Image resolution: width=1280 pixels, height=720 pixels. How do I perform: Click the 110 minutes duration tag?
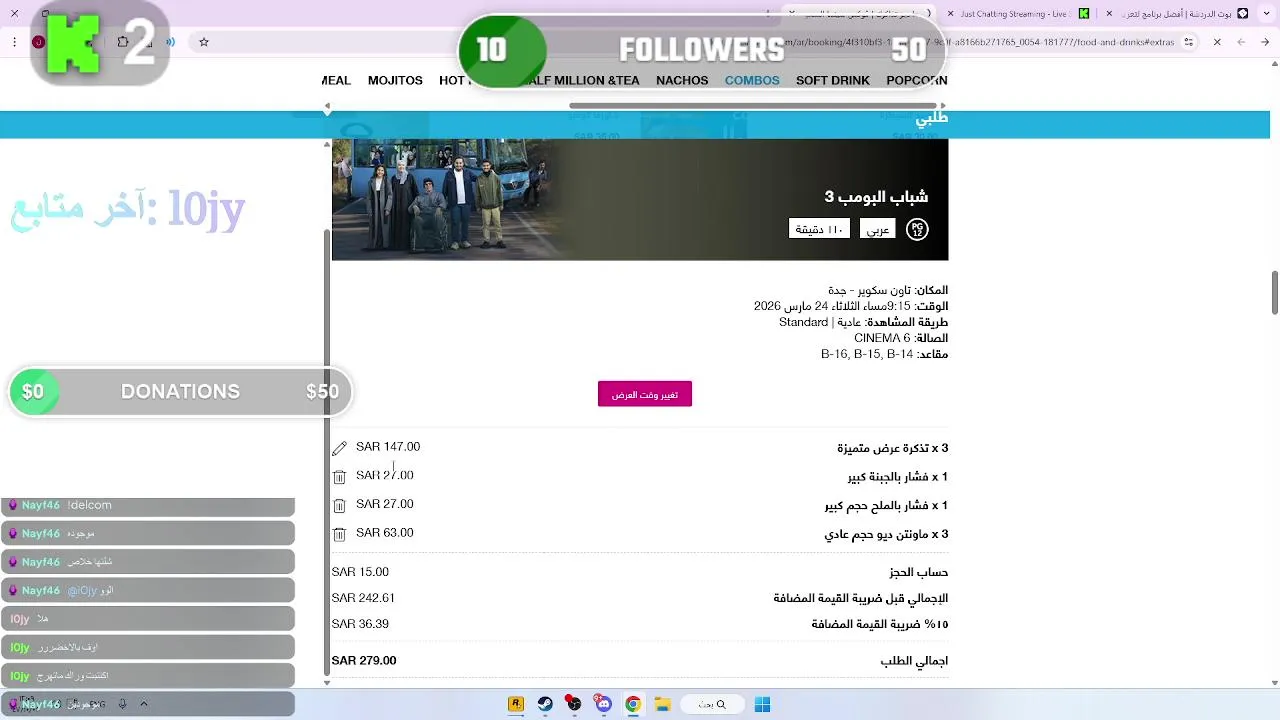pos(819,229)
